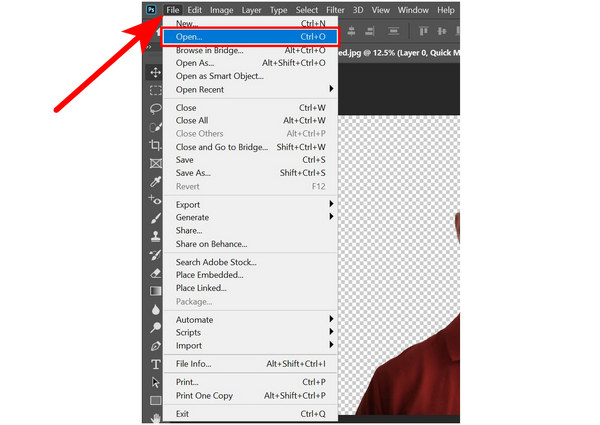Choose New... from File menu

[251, 23]
